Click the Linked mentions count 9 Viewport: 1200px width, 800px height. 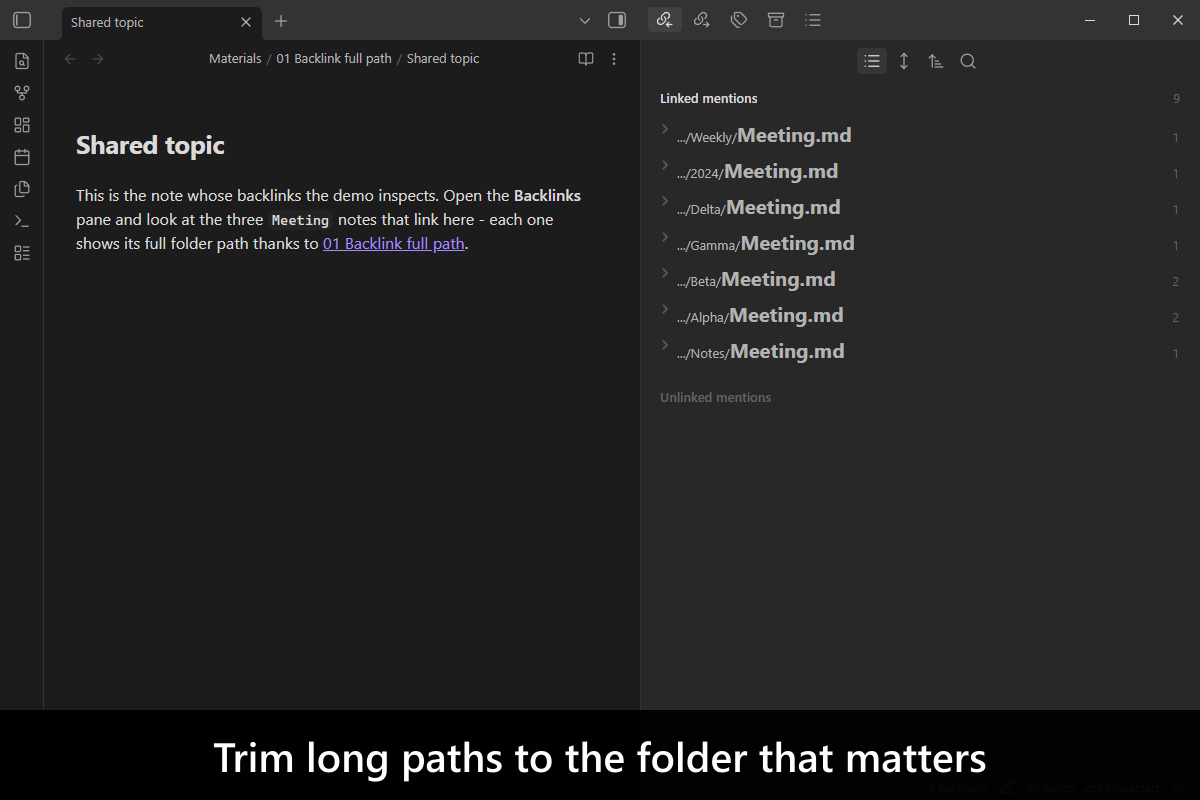1176,99
